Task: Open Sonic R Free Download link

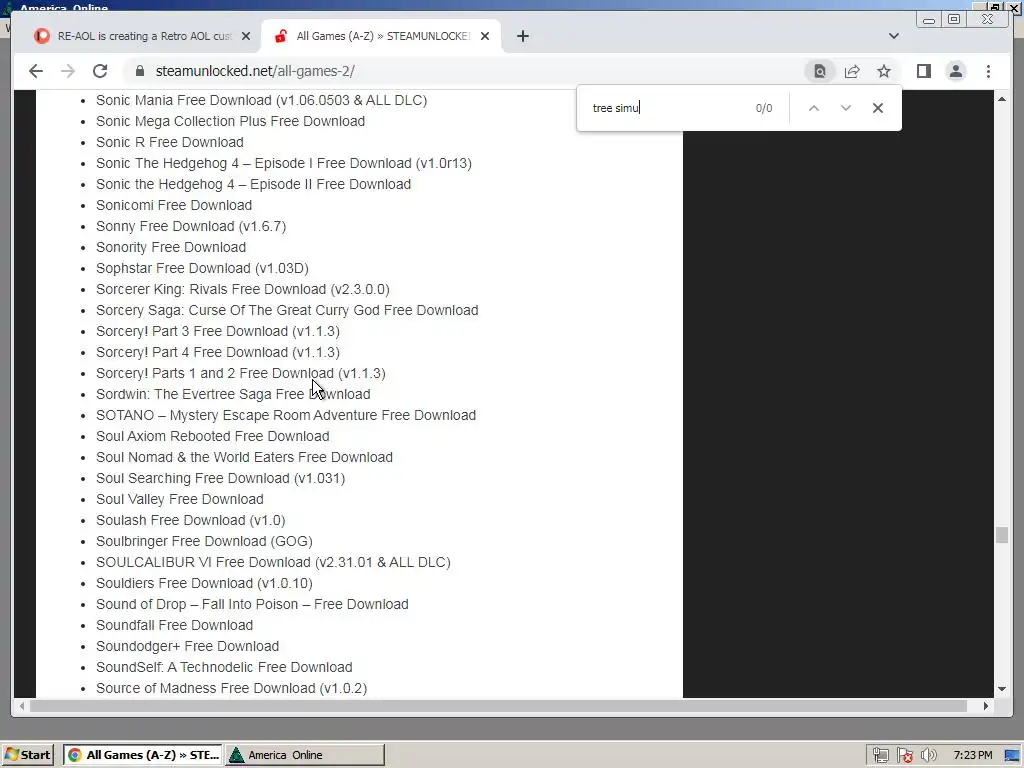Action: (170, 142)
